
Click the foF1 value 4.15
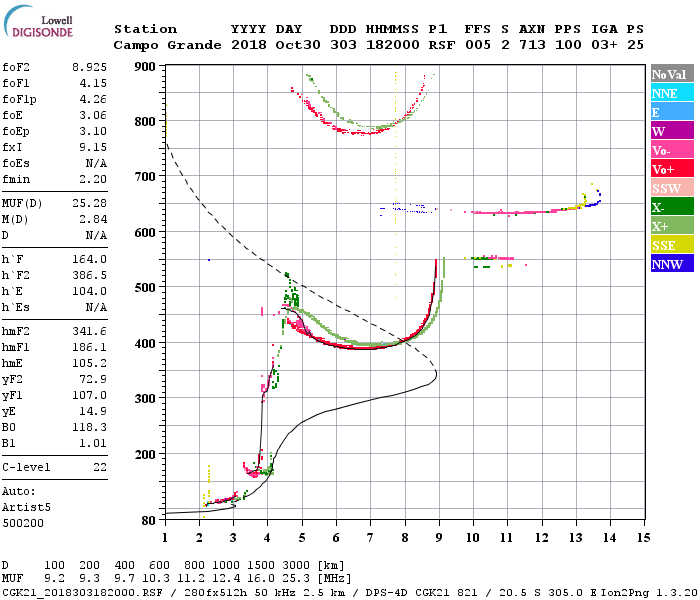coord(93,83)
